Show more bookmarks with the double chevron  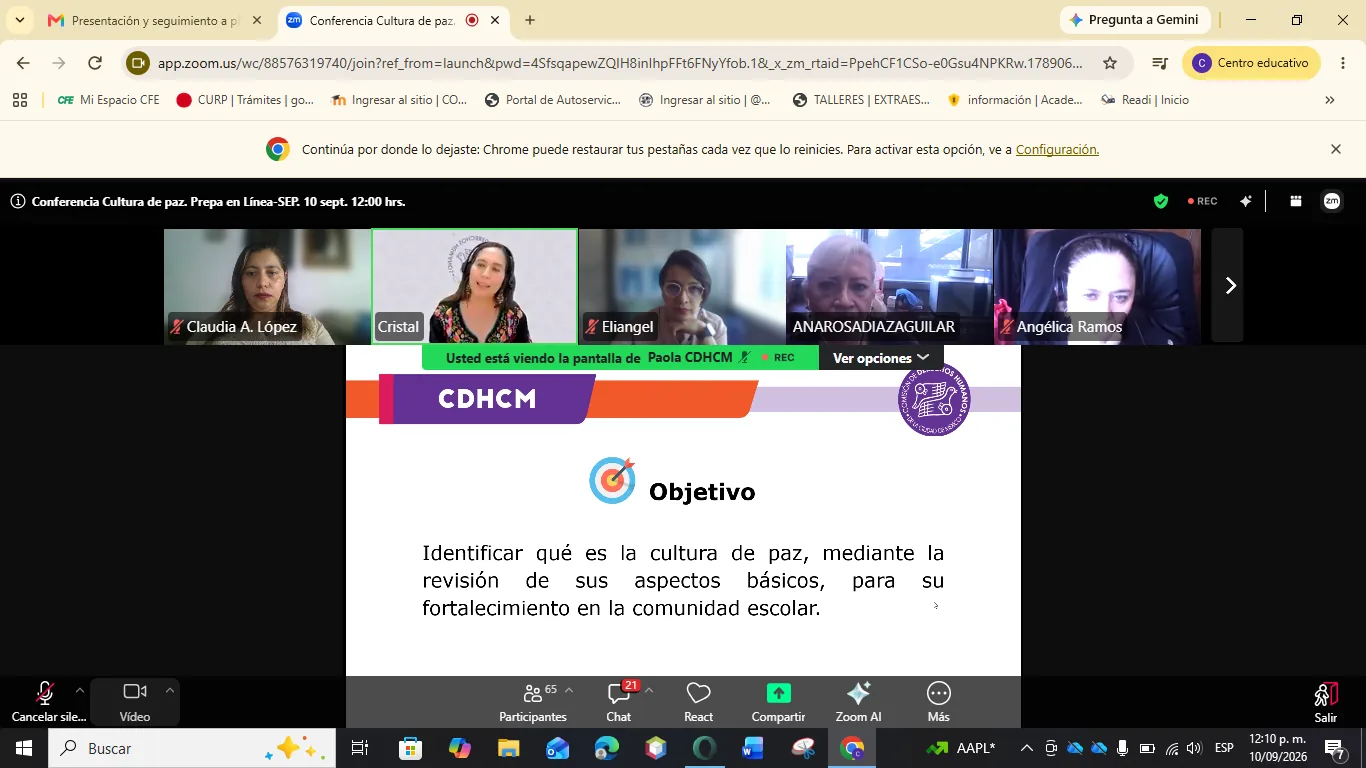click(x=1330, y=100)
